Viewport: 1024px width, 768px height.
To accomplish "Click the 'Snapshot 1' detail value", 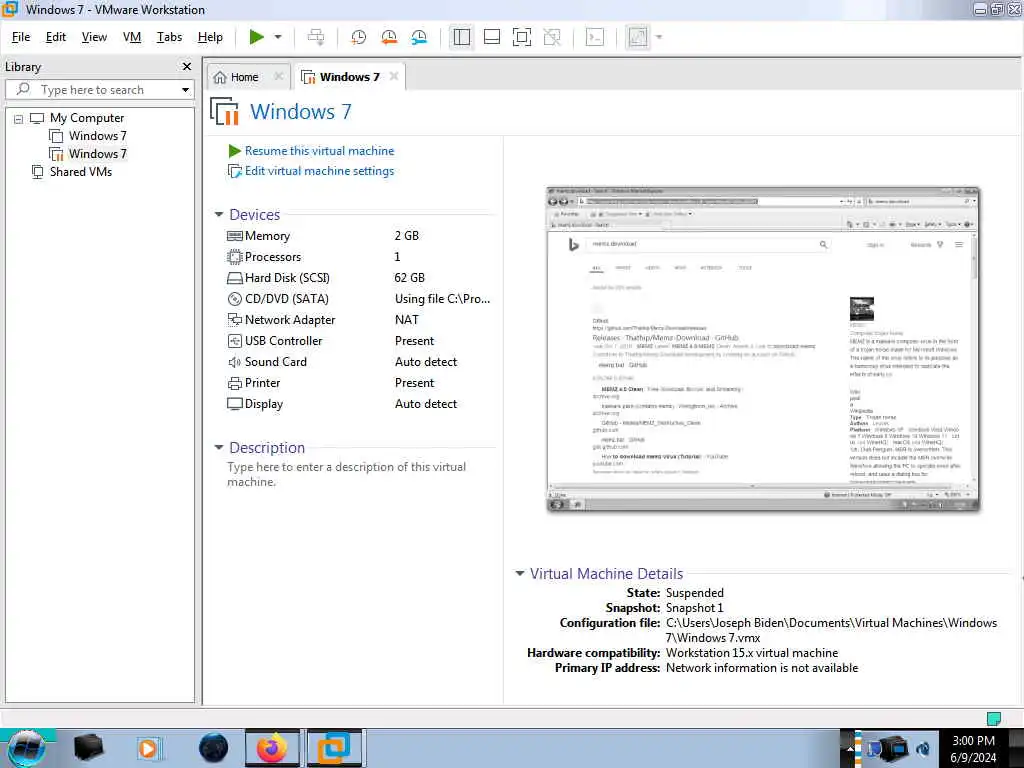I will (694, 608).
